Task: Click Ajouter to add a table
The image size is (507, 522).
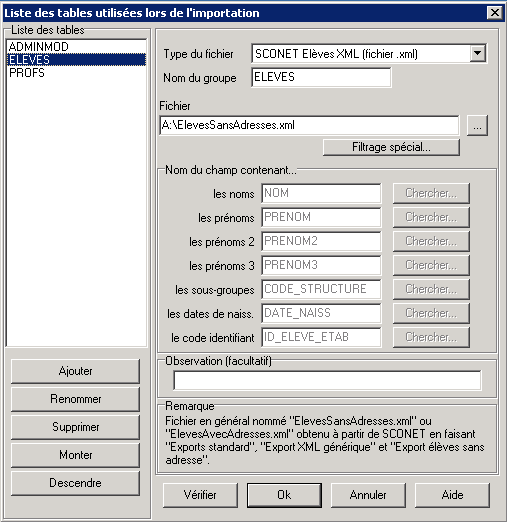Action: [75, 371]
